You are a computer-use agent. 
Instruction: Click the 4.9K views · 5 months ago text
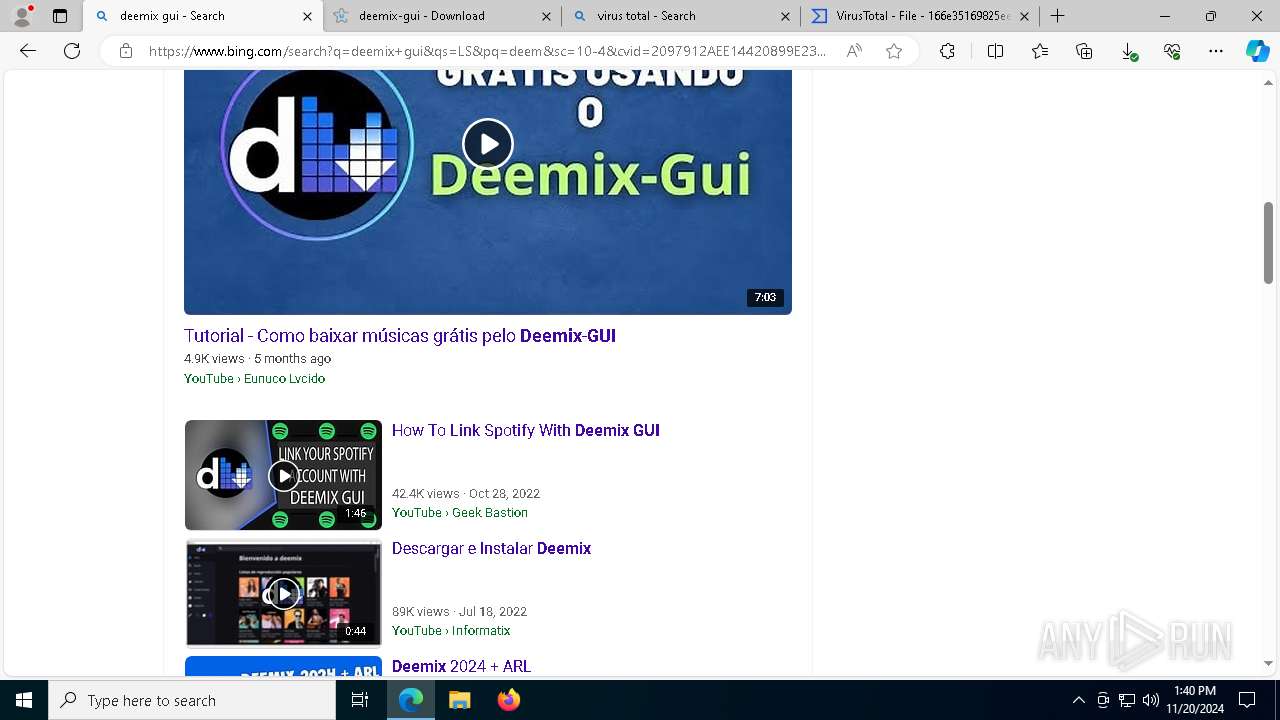click(x=257, y=359)
